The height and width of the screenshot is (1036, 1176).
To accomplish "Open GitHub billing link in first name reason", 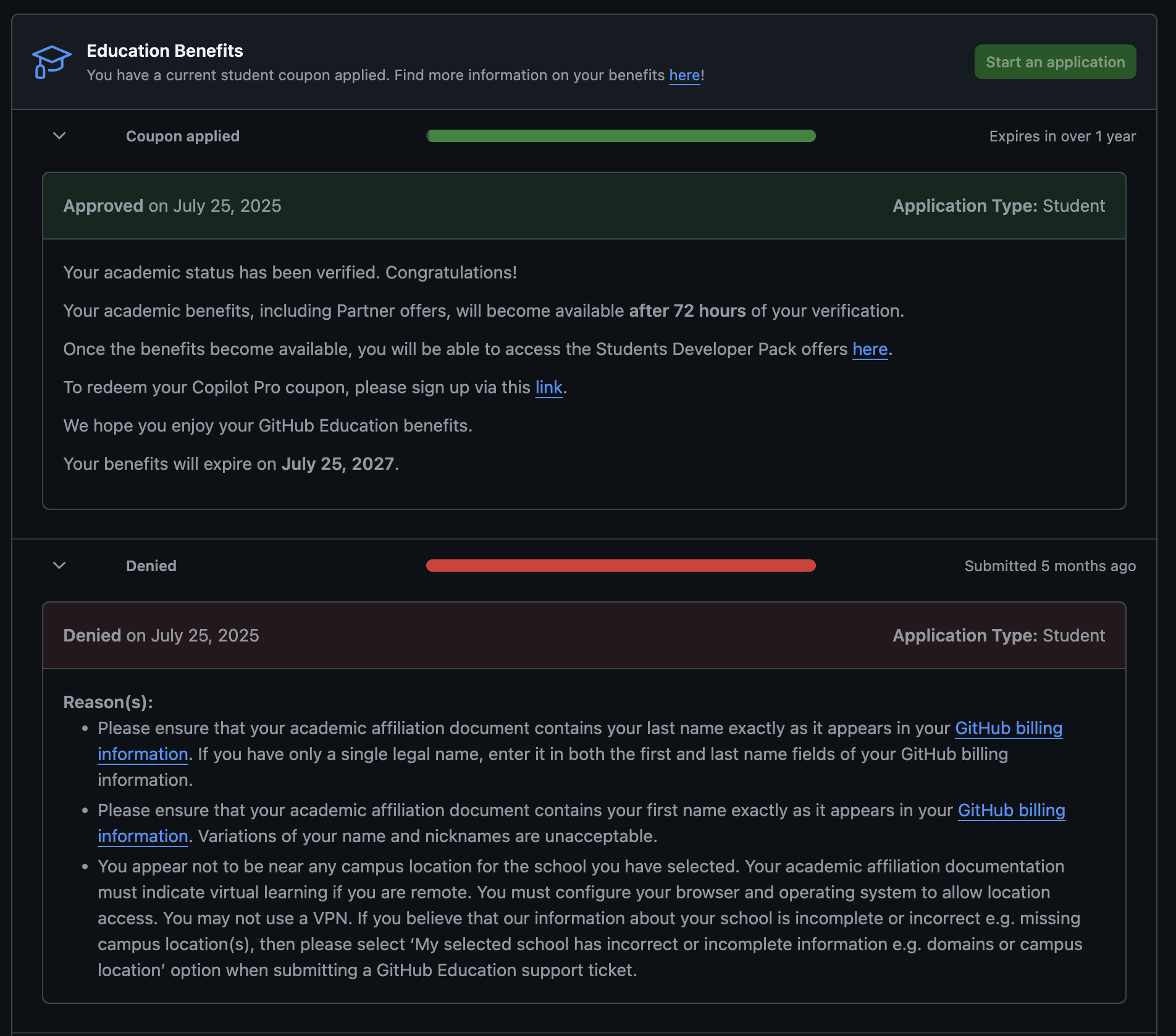I will click(x=1010, y=811).
